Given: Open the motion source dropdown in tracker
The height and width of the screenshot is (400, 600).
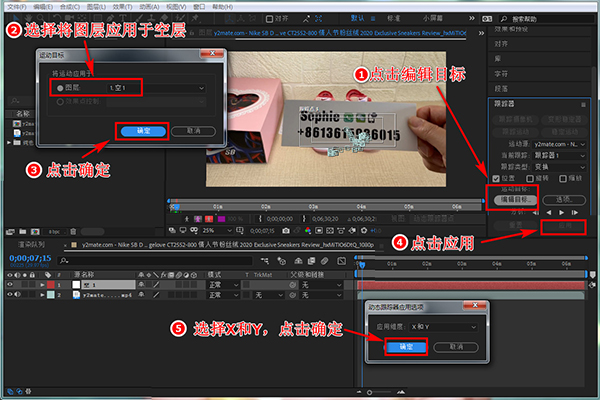Looking at the screenshot, I should (x=560, y=144).
